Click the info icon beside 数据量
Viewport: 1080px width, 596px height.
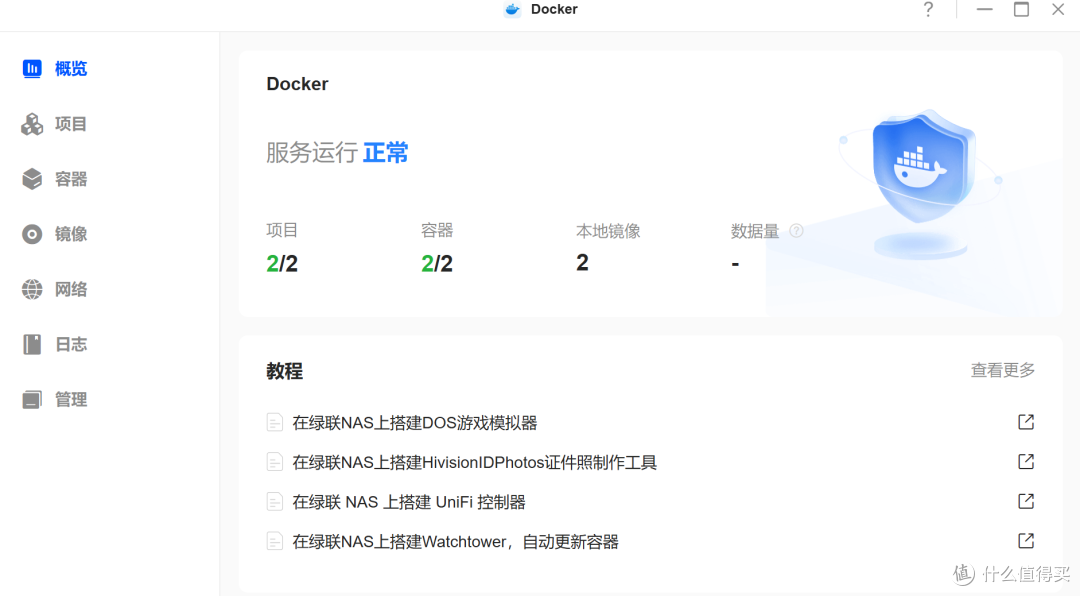[796, 231]
